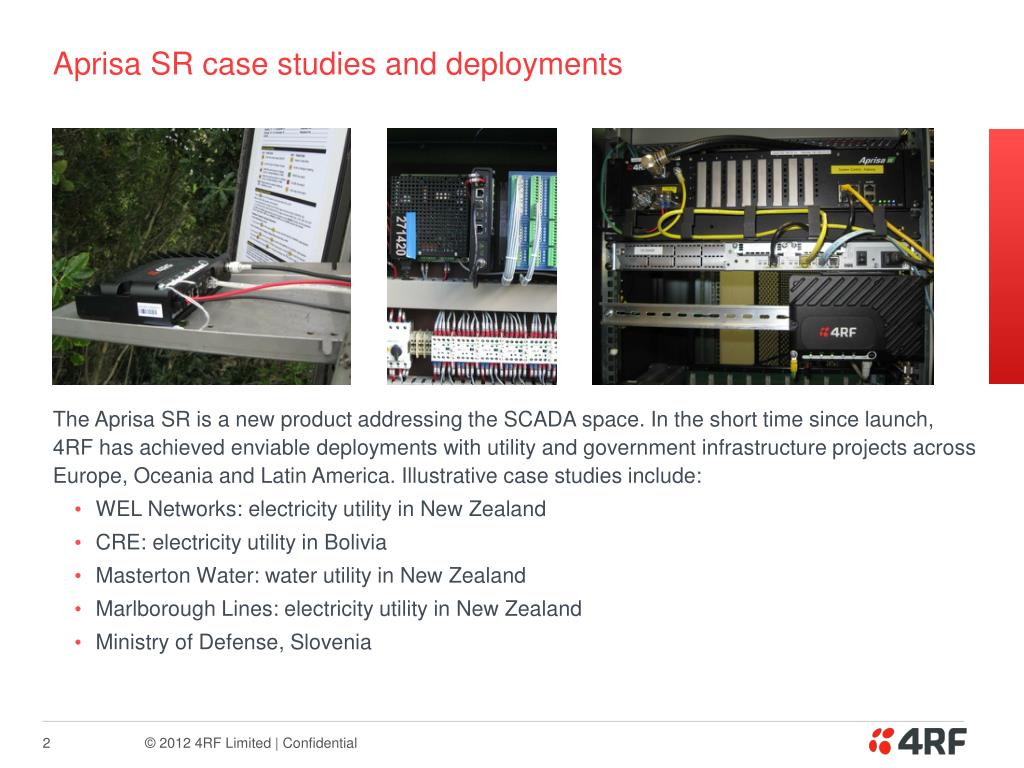
Task: Click the 4RF logo in the footer
Action: click(918, 741)
